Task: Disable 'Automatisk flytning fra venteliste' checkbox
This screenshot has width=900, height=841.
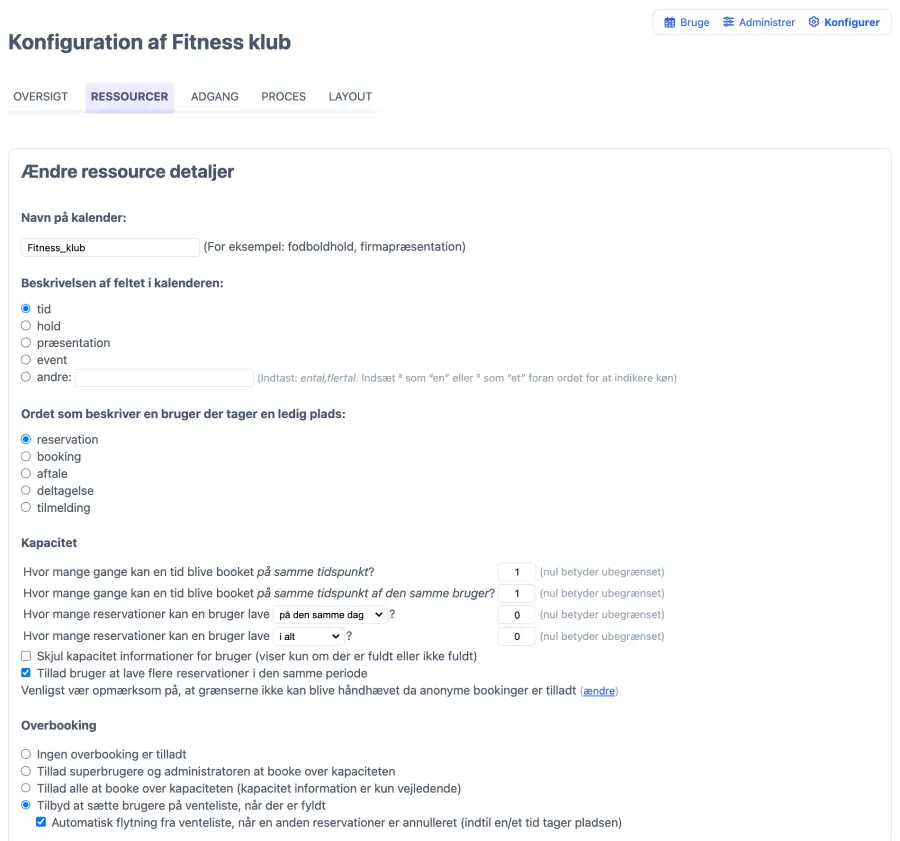Action: (x=41, y=823)
